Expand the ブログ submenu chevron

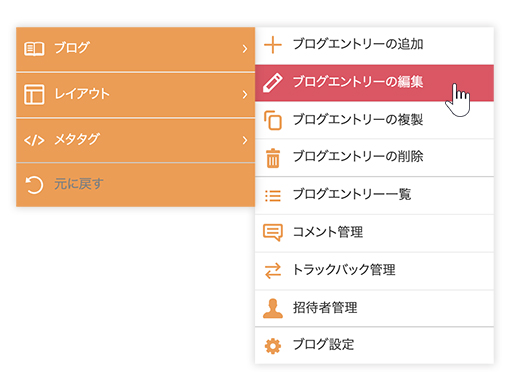pos(245,49)
